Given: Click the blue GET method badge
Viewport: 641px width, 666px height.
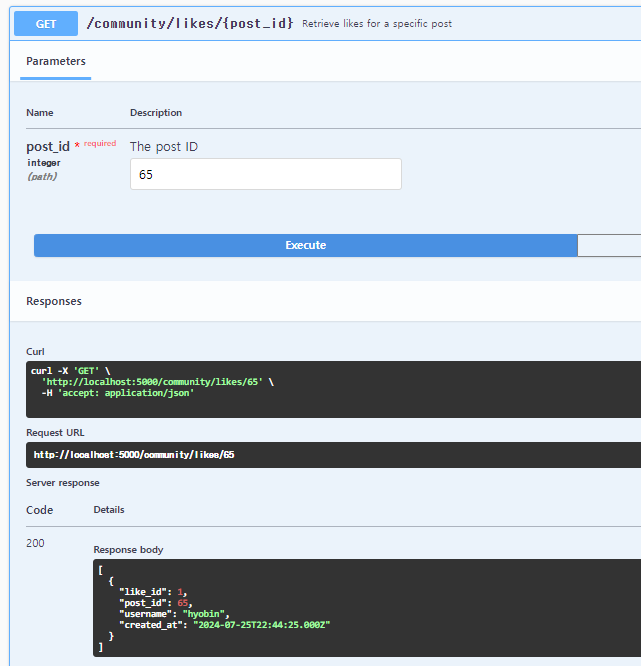Looking at the screenshot, I should [46, 24].
